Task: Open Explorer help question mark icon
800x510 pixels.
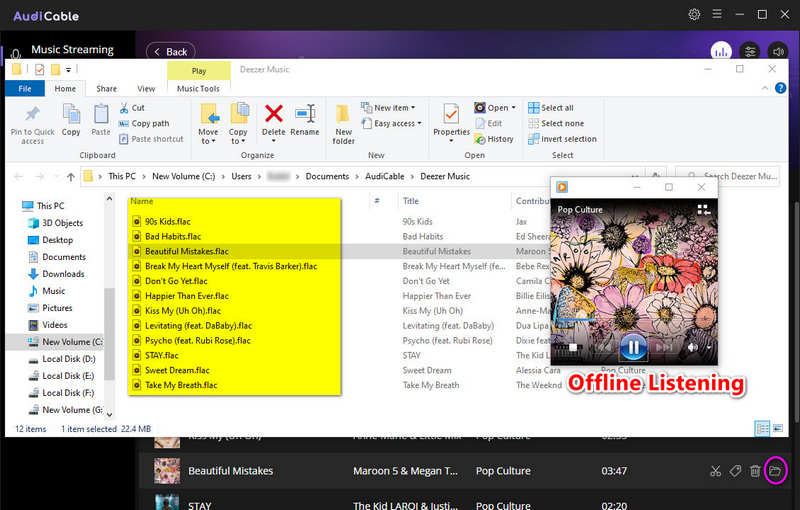Action: coord(780,88)
